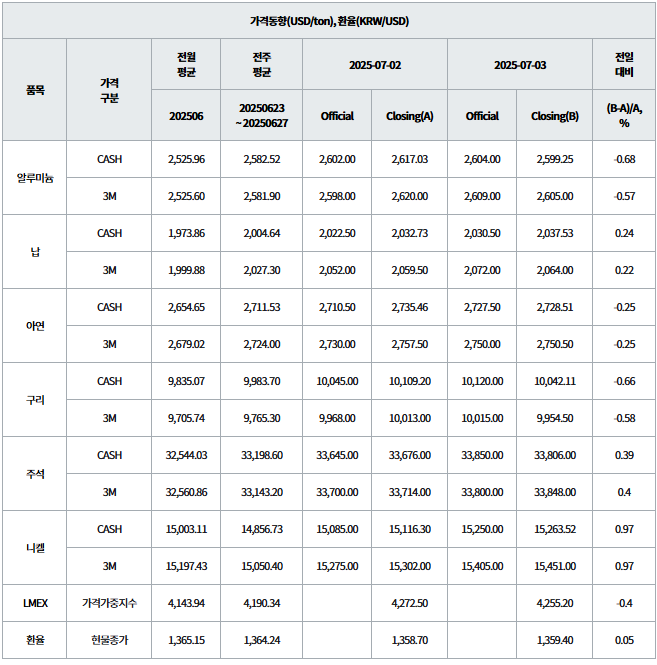Click nickel closing value '15,263.52'
The width and height of the screenshot is (657, 665).
pos(555,529)
